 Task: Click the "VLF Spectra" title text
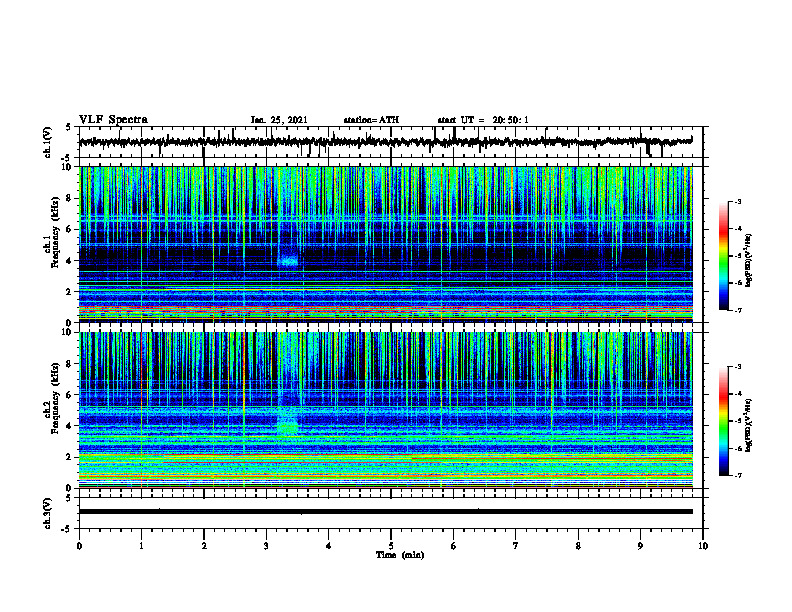tap(113, 119)
